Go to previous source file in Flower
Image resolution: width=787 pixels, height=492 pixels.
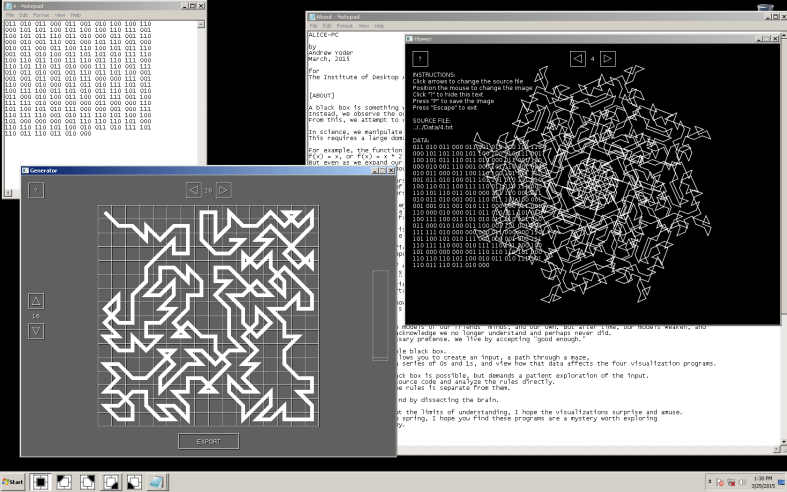pyautogui.click(x=578, y=58)
